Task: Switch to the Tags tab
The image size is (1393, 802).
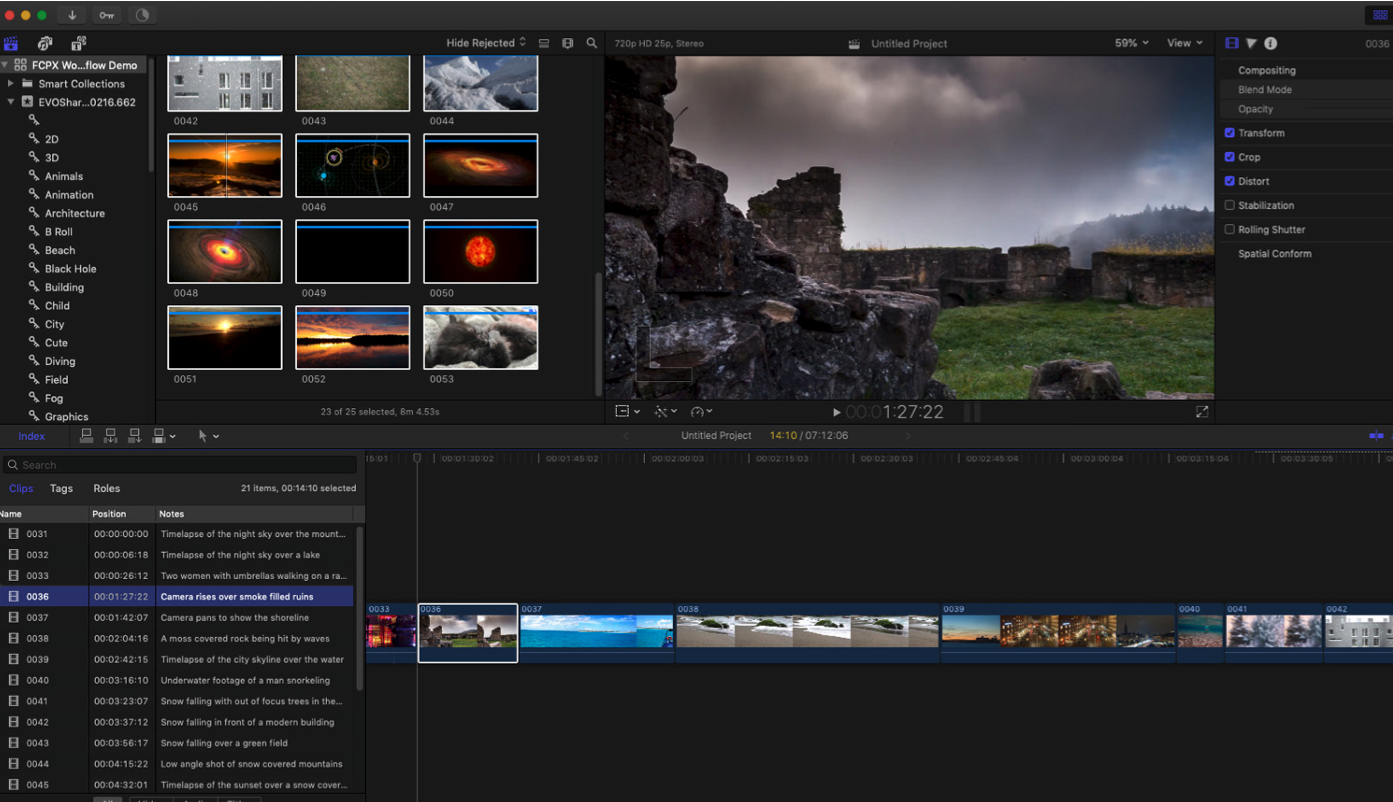Action: click(61, 489)
